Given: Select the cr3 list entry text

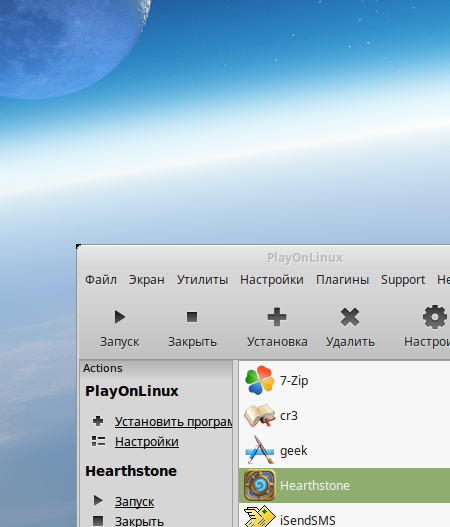Looking at the screenshot, I should click(x=289, y=416).
